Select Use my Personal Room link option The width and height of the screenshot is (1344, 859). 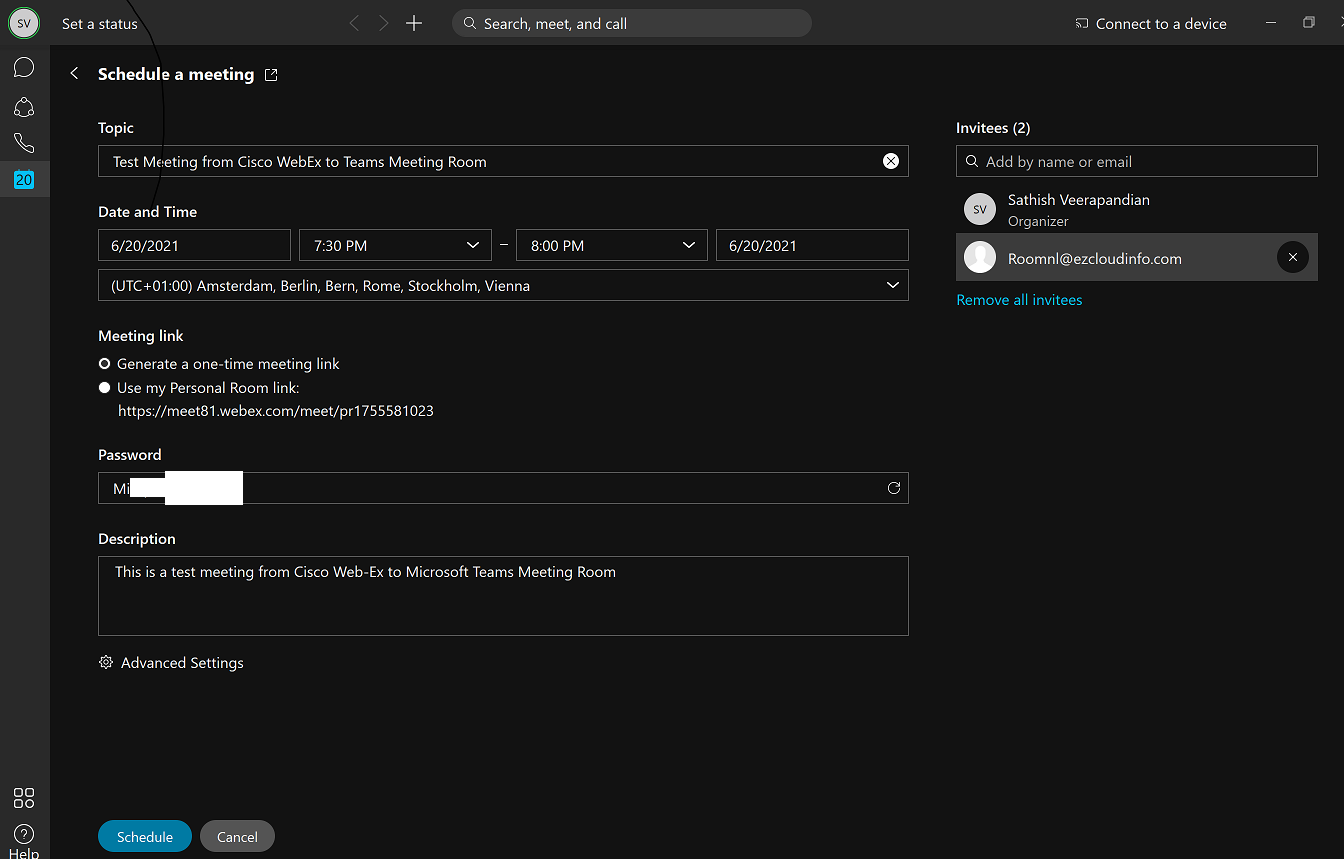tap(105, 388)
